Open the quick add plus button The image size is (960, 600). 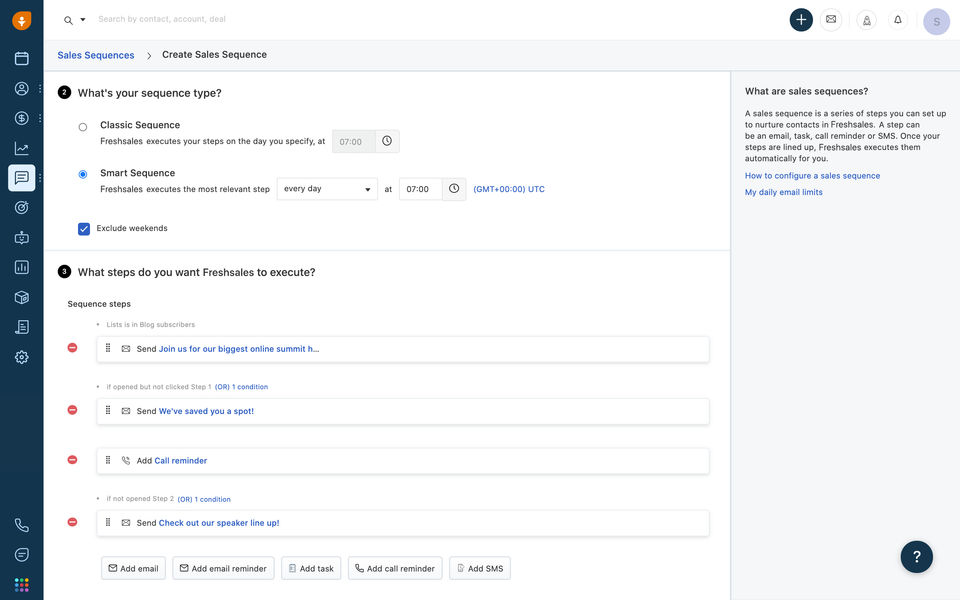point(801,20)
